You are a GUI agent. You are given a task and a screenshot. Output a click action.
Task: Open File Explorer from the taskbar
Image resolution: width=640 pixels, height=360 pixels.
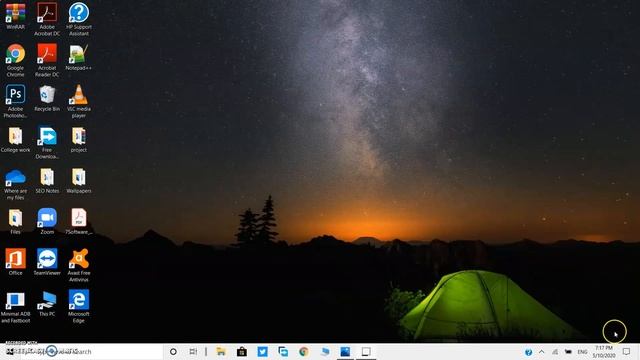point(221,351)
